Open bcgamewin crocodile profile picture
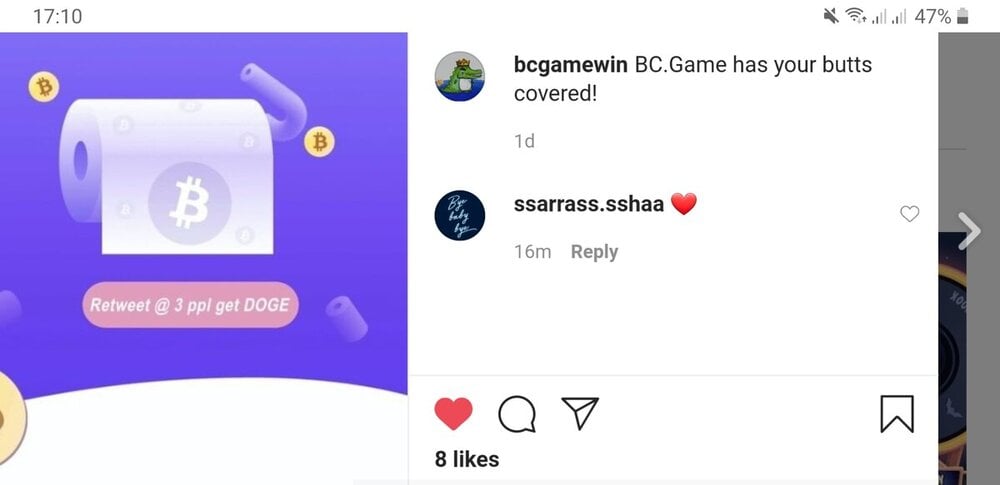The image size is (1000, 485). (459, 77)
